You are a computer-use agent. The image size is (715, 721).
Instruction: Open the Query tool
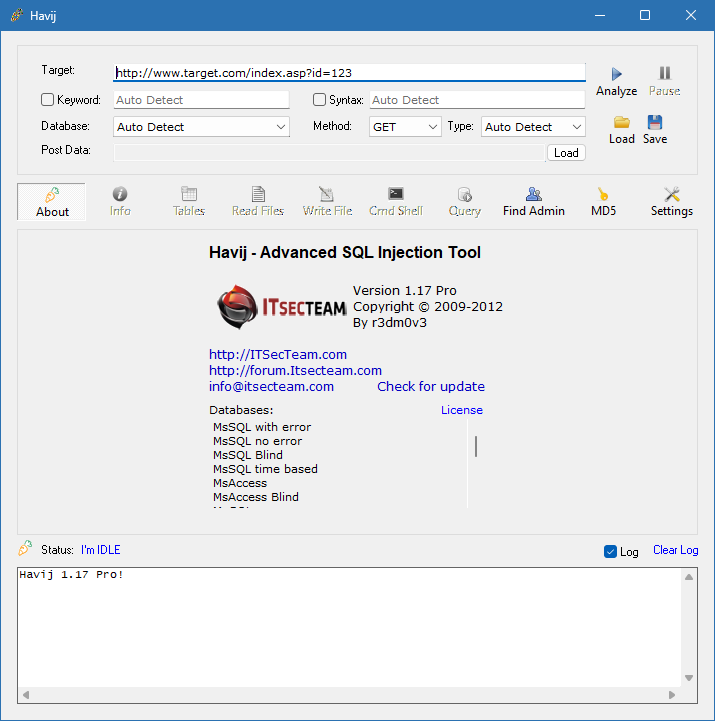464,202
